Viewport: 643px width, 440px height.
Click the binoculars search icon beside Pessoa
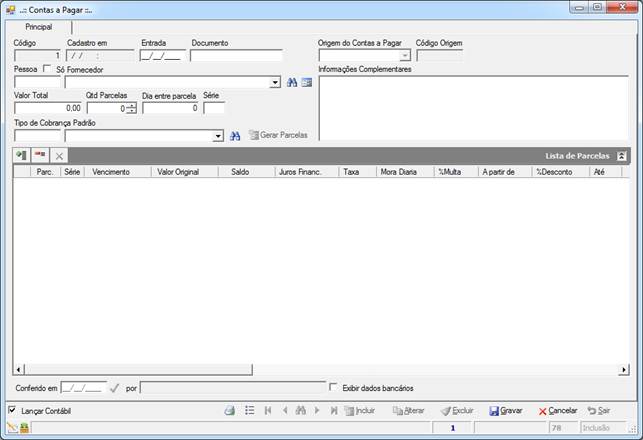tap(292, 82)
